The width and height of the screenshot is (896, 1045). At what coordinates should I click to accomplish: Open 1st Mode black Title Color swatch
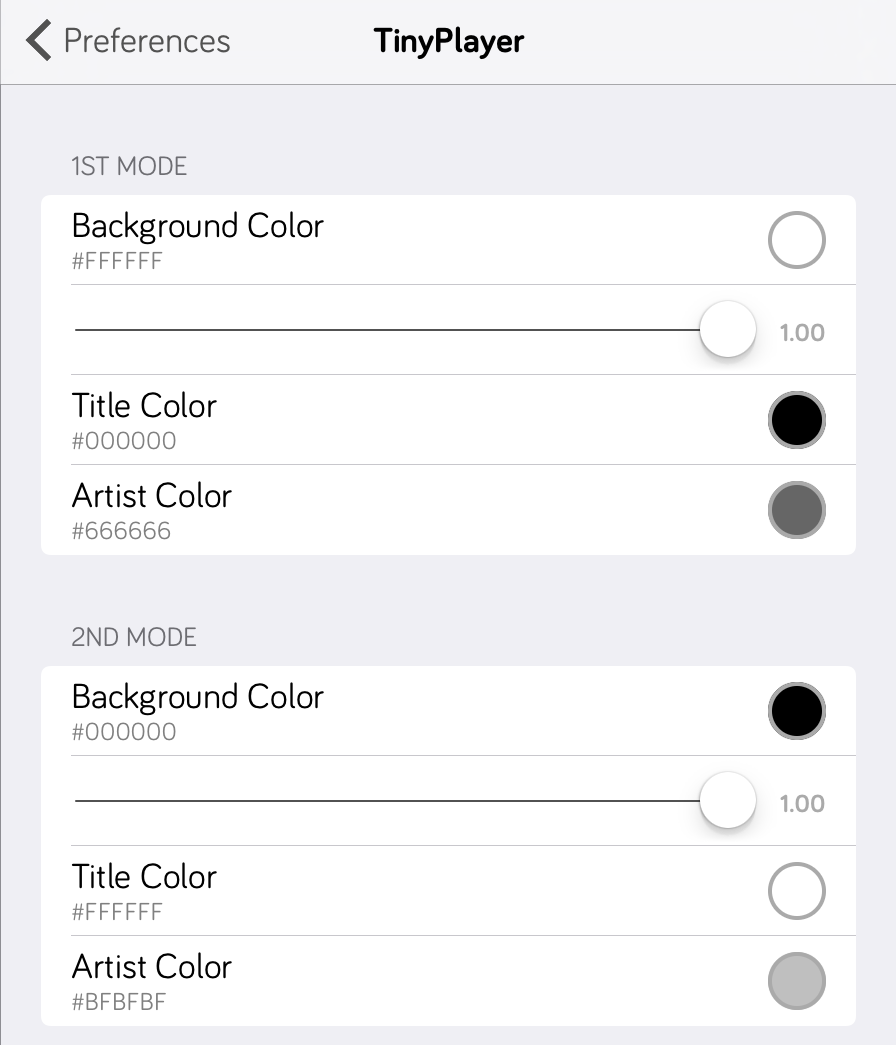pos(796,420)
